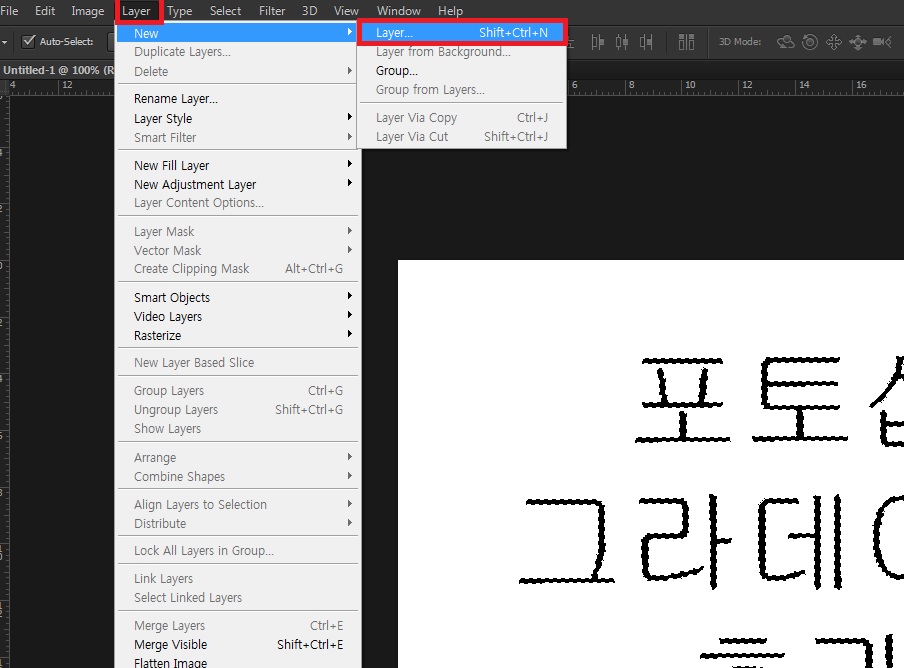The image size is (904, 668).
Task: Open the Arrange menu item
Action: tap(238, 458)
